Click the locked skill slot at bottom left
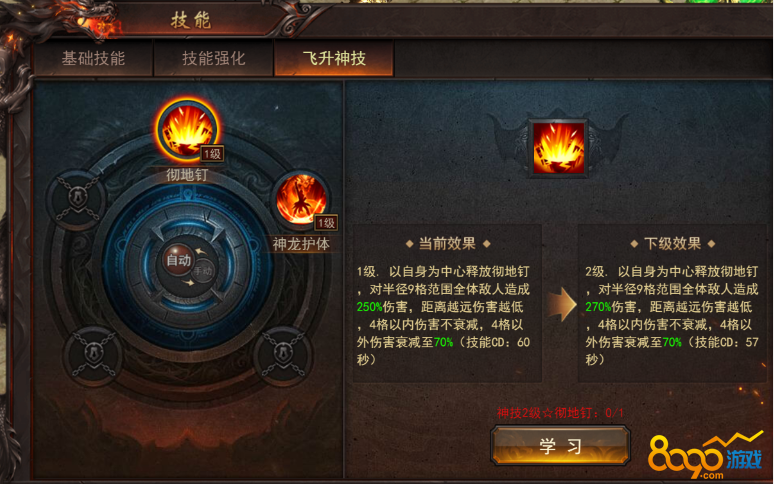Screen dimensions: 774x484 click(93, 355)
